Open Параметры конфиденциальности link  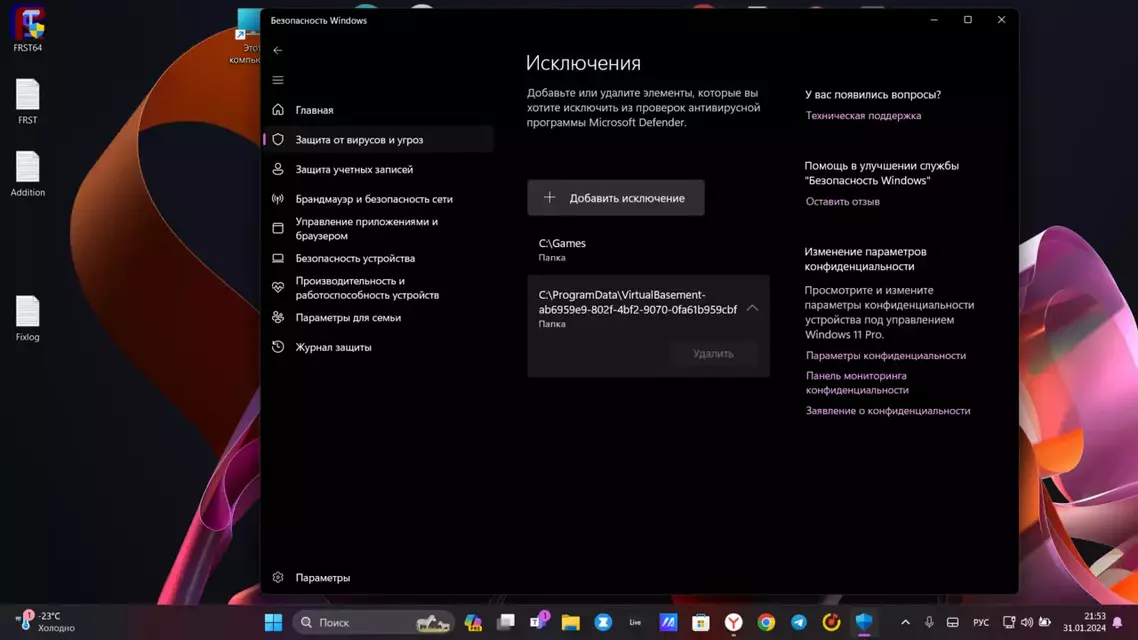pos(885,356)
